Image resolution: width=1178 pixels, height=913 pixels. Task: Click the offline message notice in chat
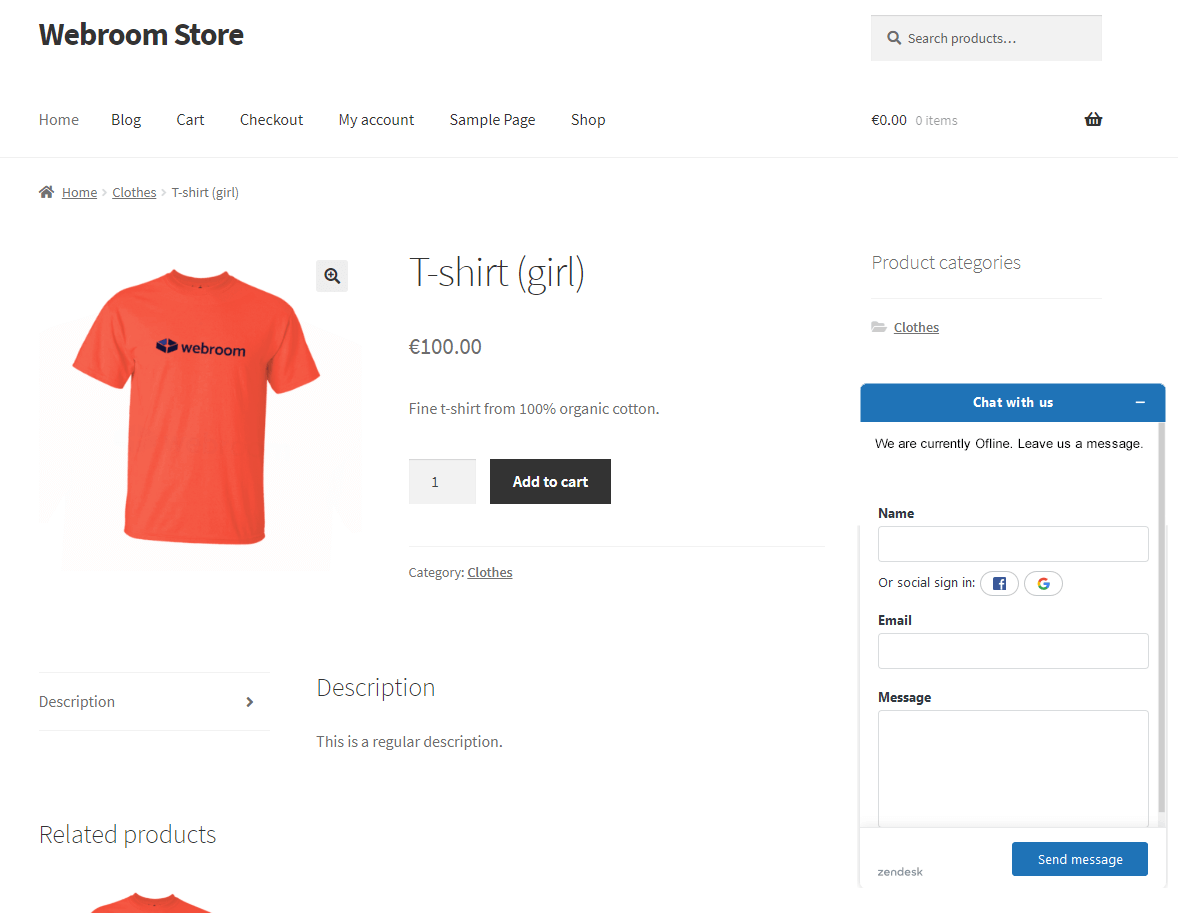coord(1009,443)
